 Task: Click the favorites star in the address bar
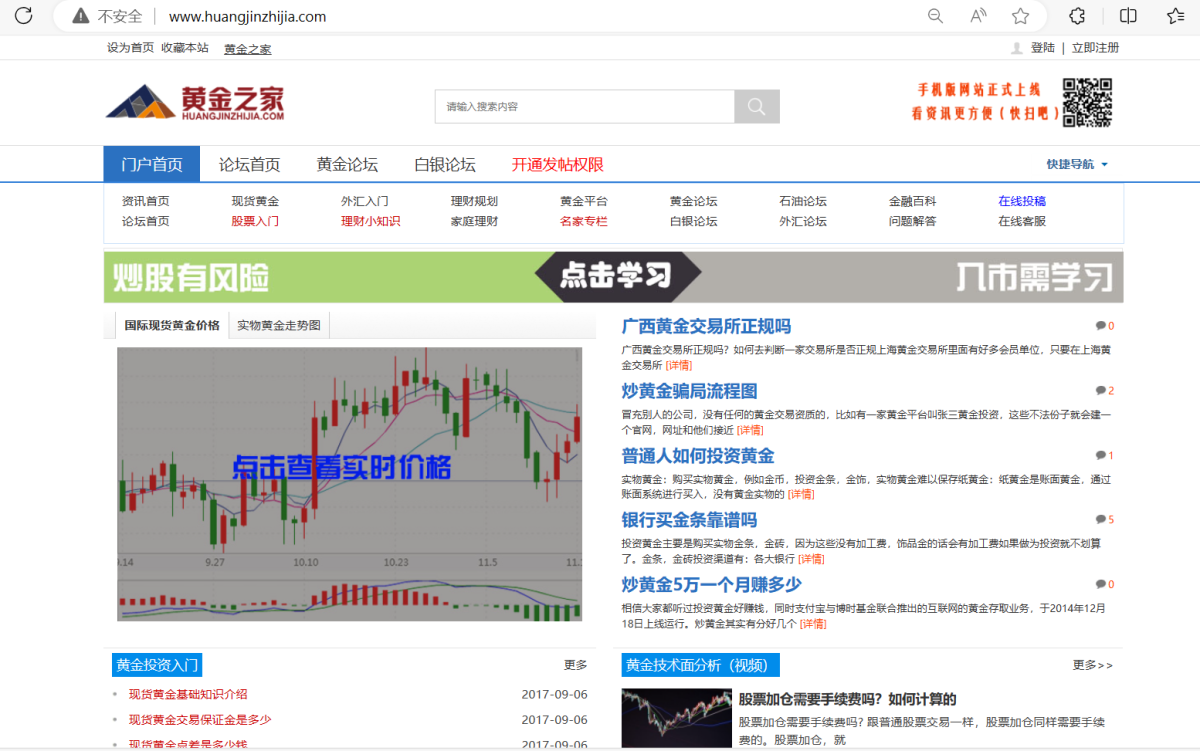1020,16
